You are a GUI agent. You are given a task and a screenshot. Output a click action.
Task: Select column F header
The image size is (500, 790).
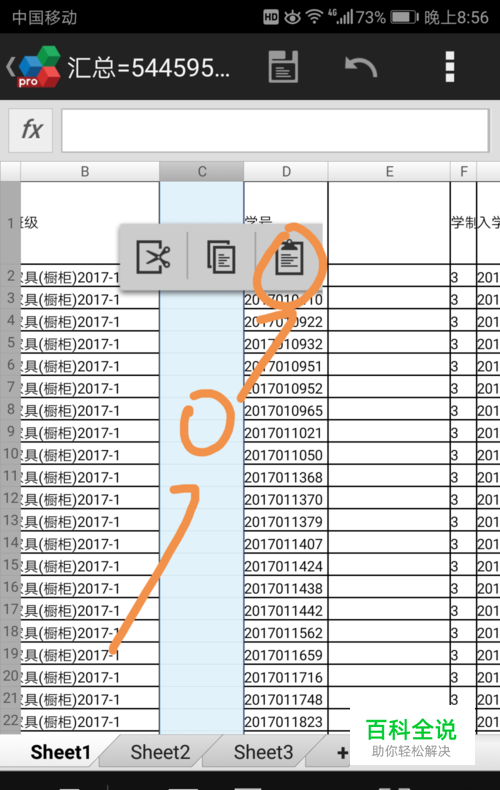(463, 172)
